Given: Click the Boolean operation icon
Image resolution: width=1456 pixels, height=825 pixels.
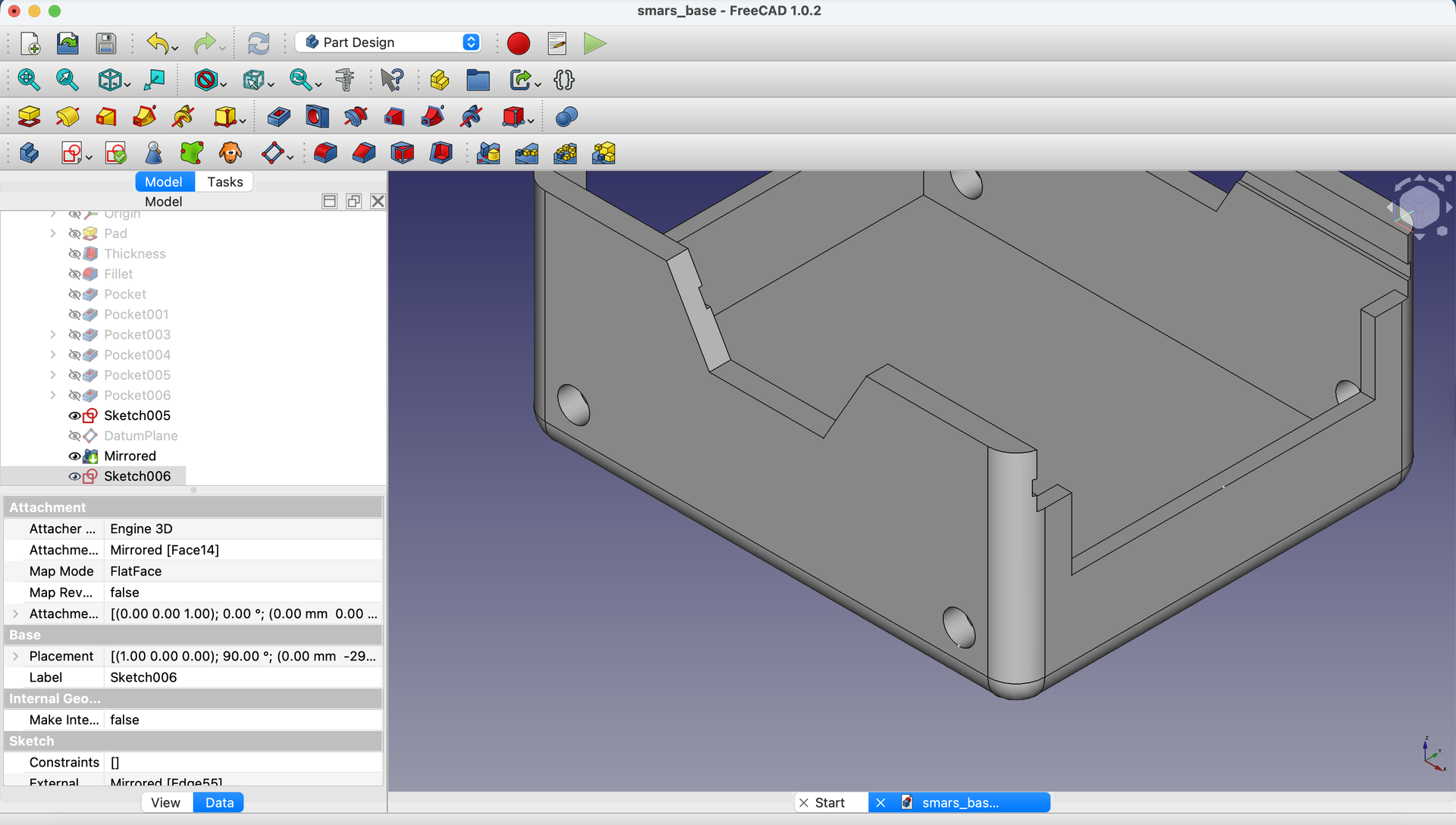Looking at the screenshot, I should [x=566, y=116].
